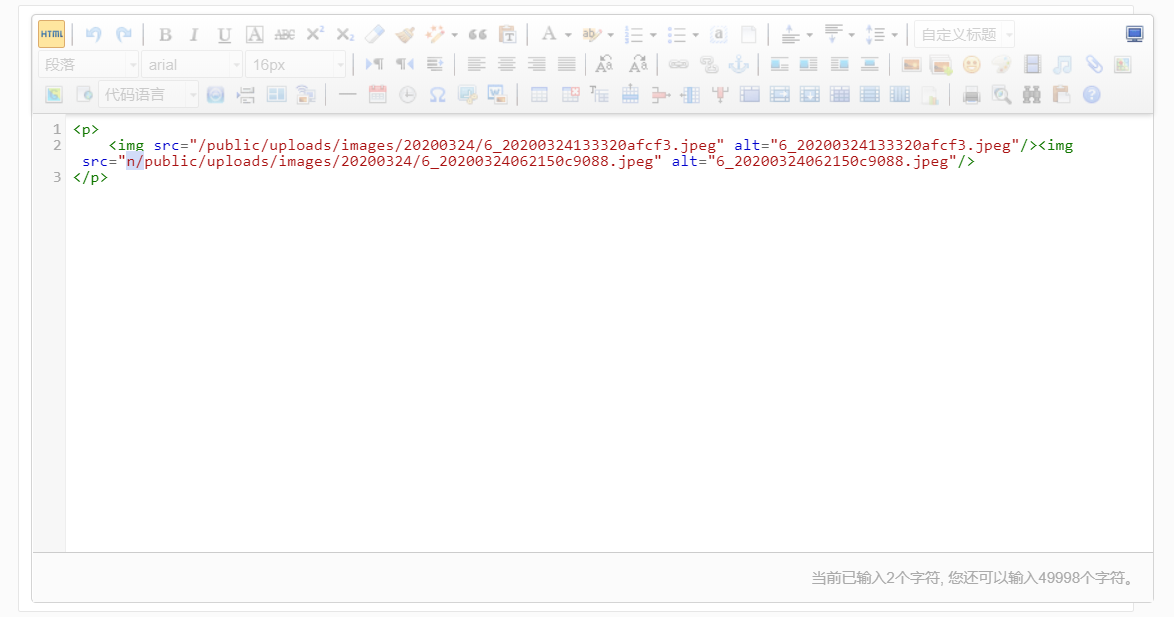Toggle HTML source code mode
This screenshot has height=617, width=1174.
point(52,34)
